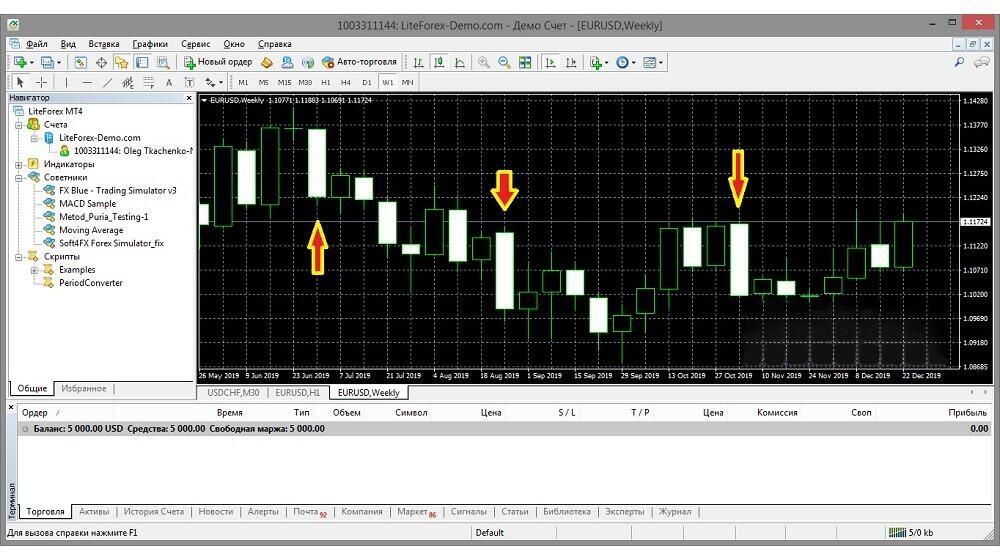The height and width of the screenshot is (560, 1000).
Task: Select the text label 'A' tool
Action: (169, 82)
